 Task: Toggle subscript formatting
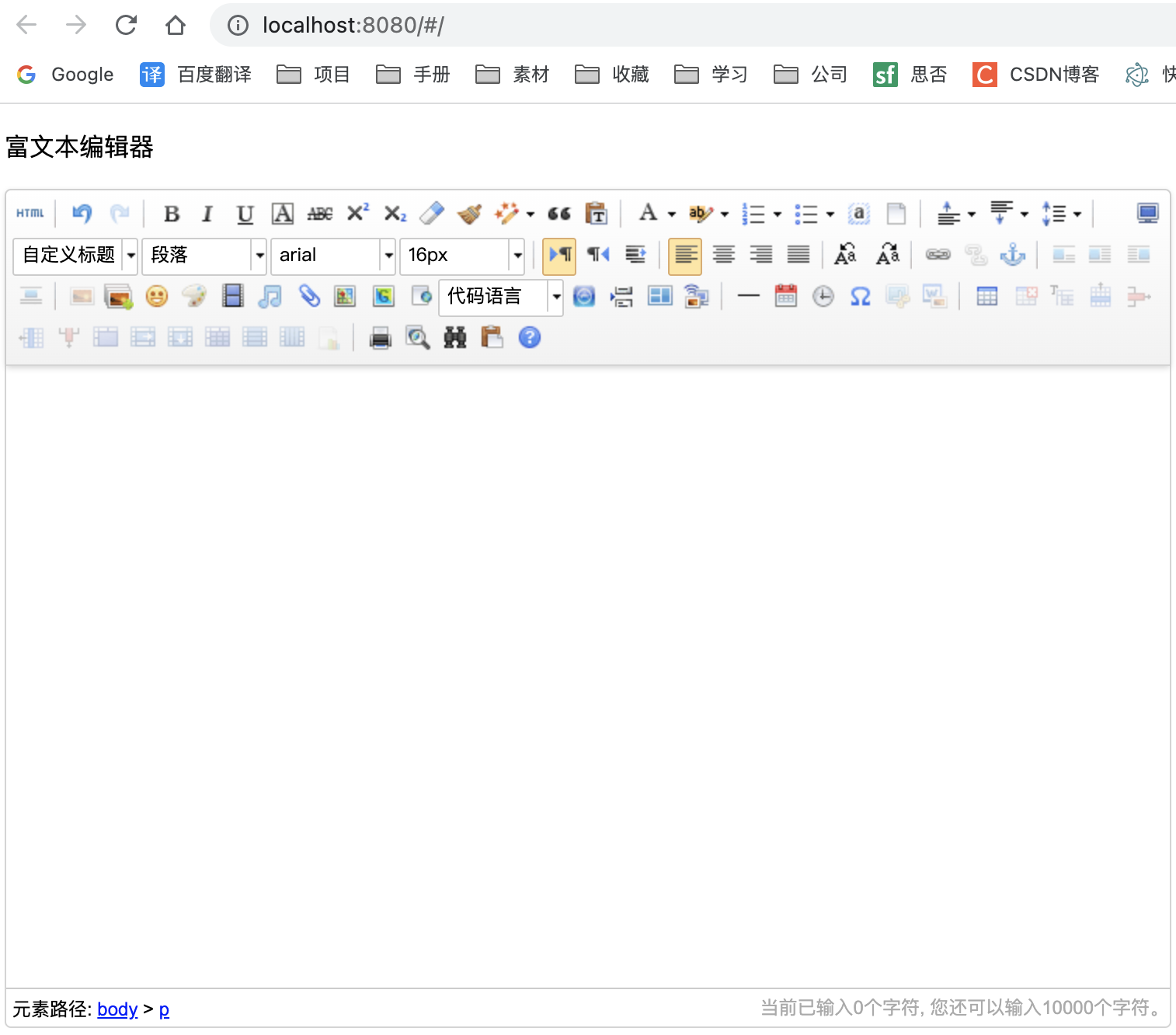[x=395, y=213]
